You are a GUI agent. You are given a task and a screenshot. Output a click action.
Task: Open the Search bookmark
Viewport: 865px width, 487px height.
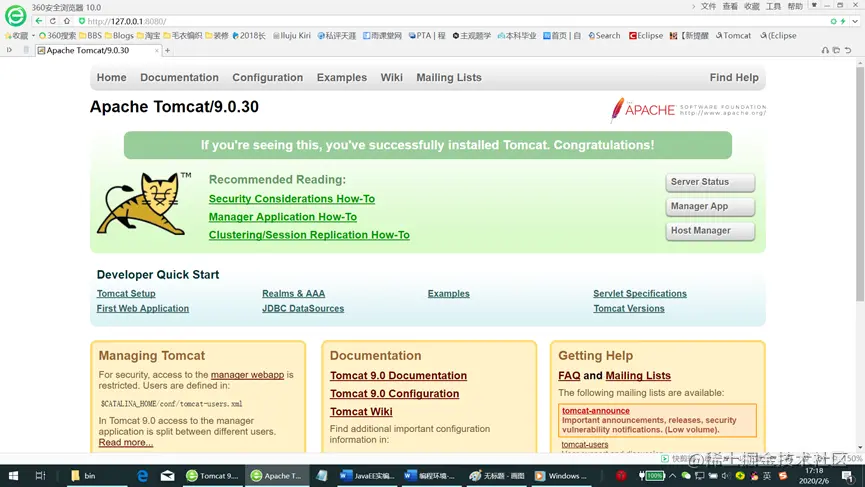click(x=604, y=35)
